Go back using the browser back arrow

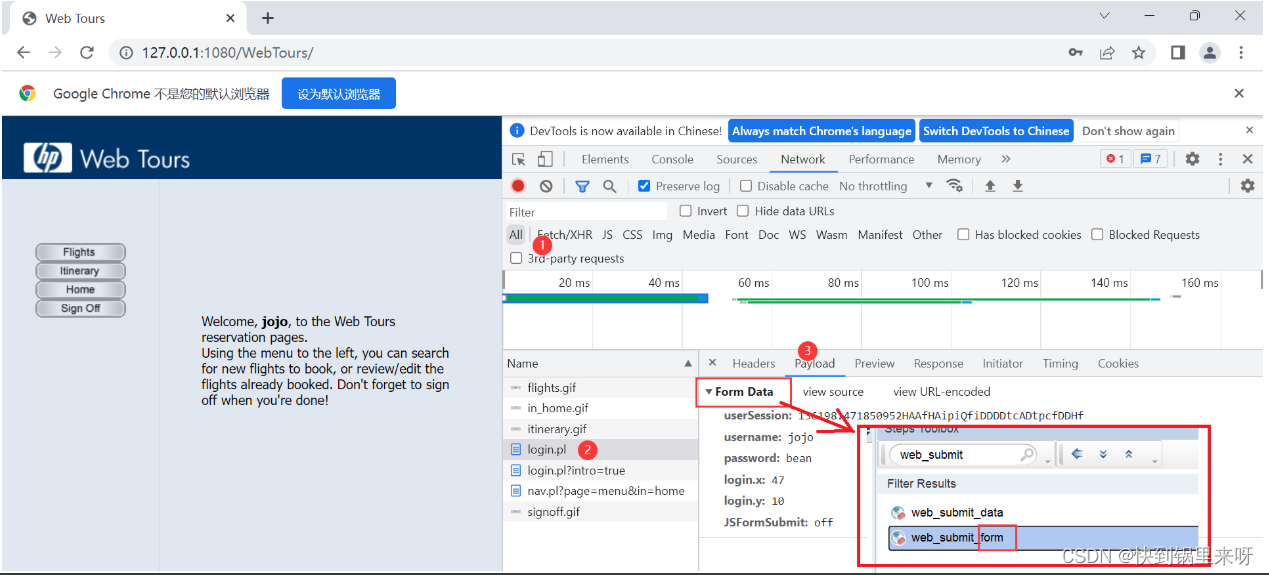coord(23,53)
